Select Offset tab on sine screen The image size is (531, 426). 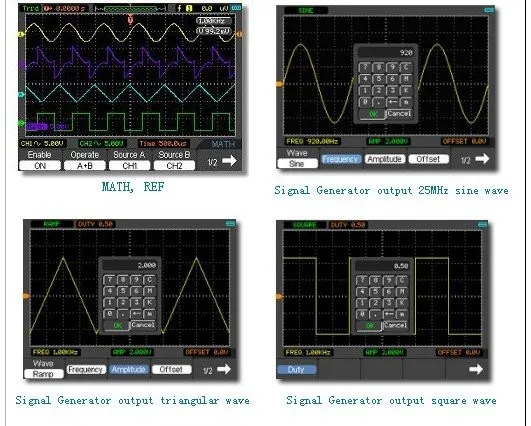pos(428,159)
